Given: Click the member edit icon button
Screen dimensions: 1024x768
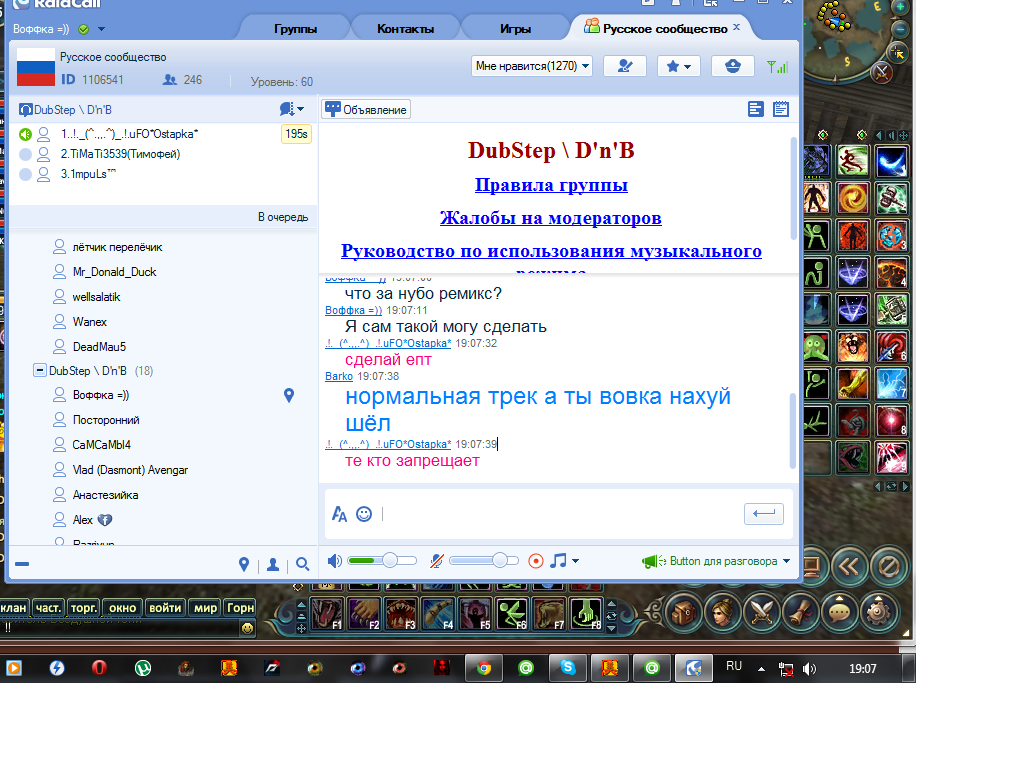Looking at the screenshot, I should tap(625, 66).
